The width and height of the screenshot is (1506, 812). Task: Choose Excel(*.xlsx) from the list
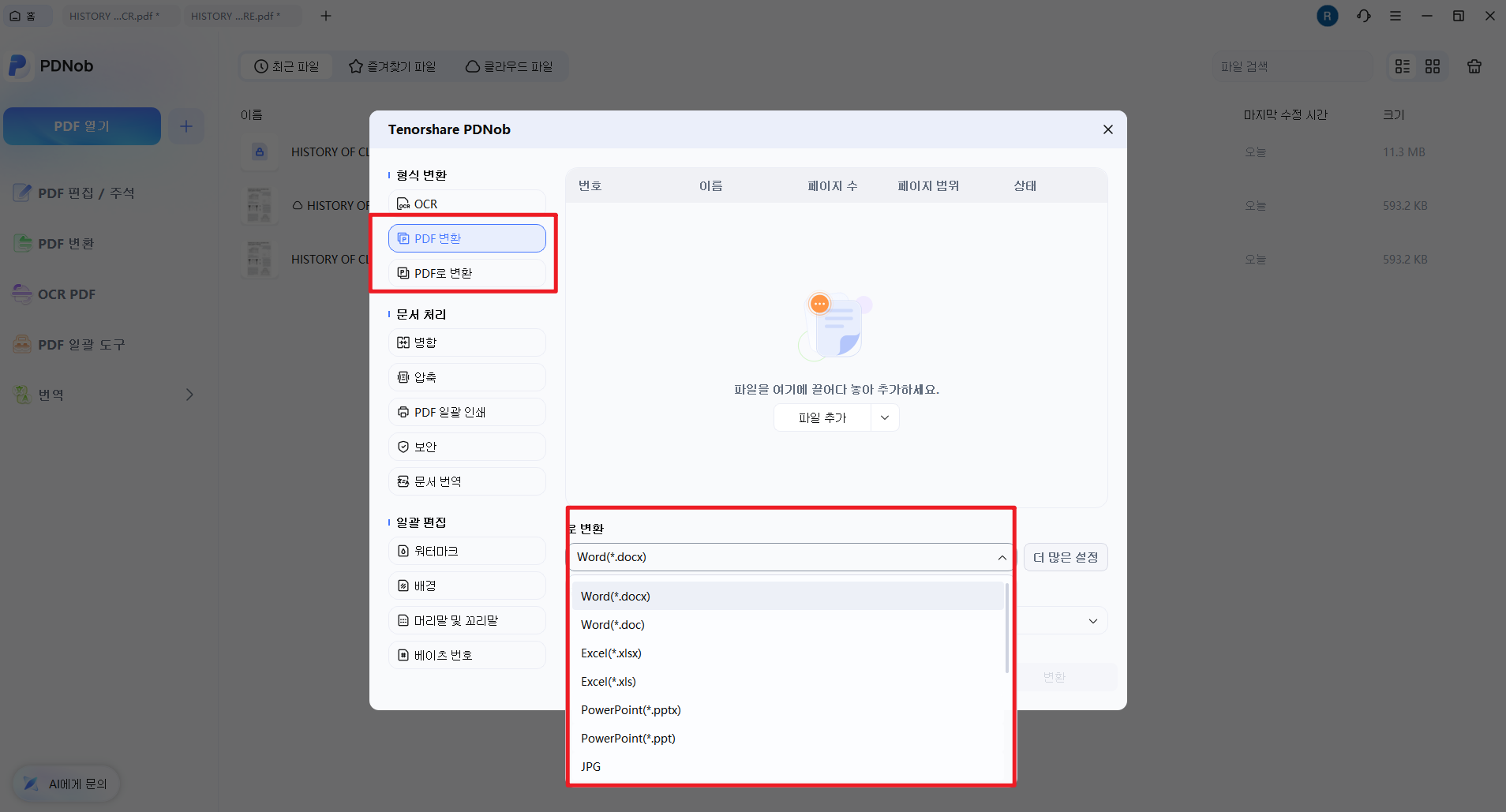click(x=787, y=653)
